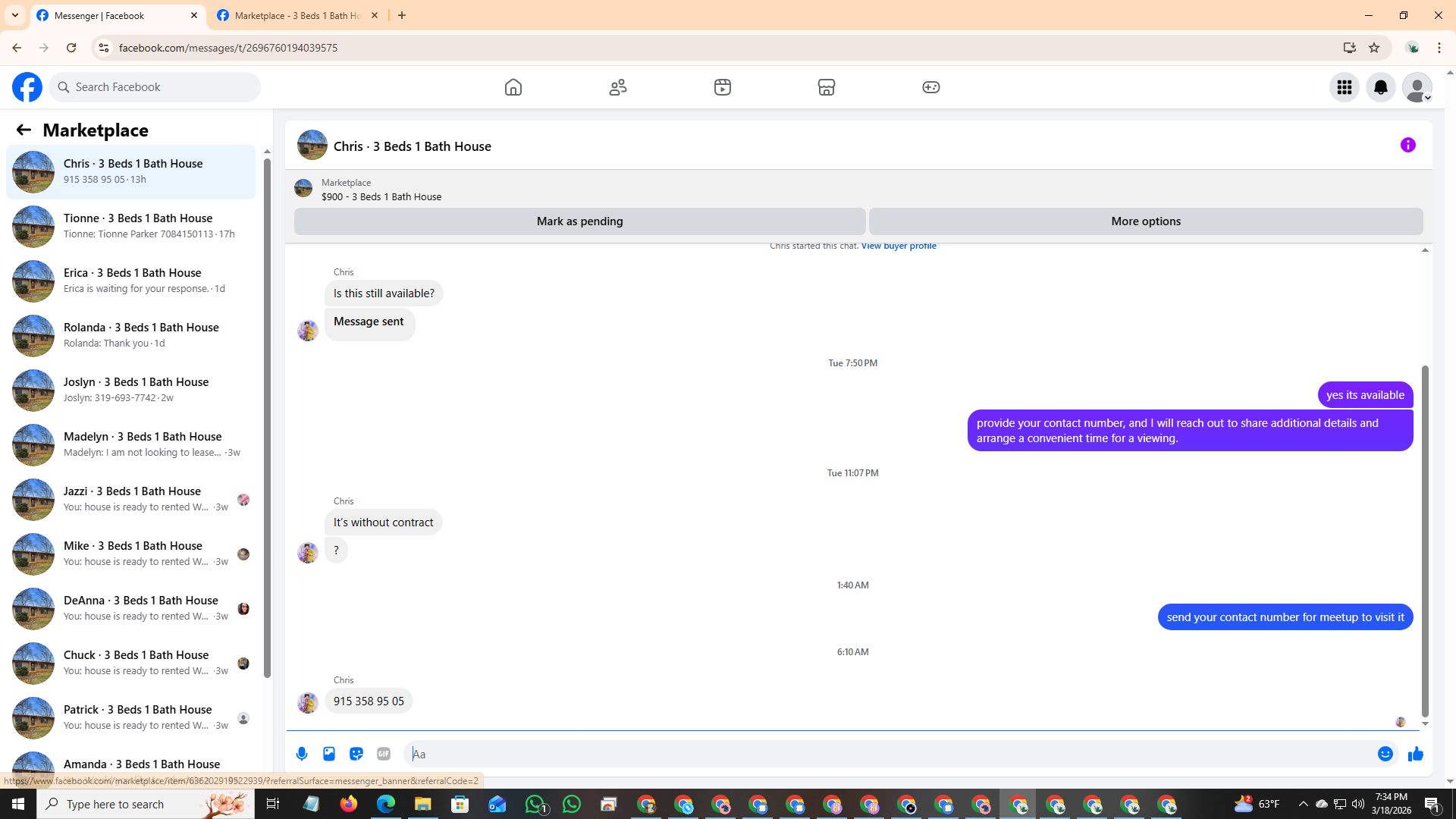Open the View buyer profile link
The height and width of the screenshot is (819, 1456).
point(898,246)
